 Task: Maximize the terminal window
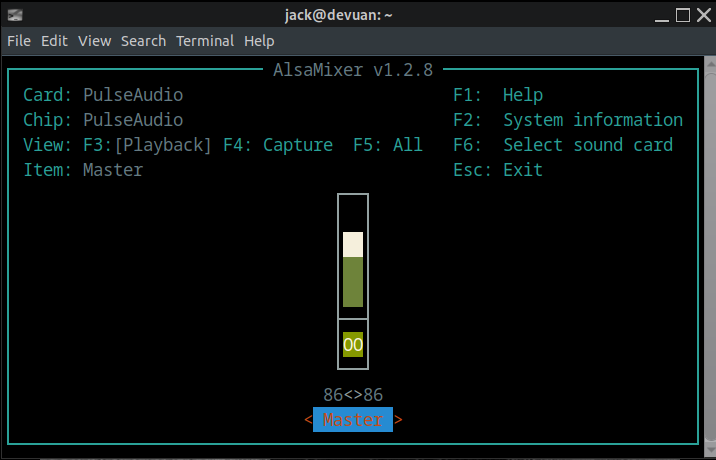pos(682,15)
